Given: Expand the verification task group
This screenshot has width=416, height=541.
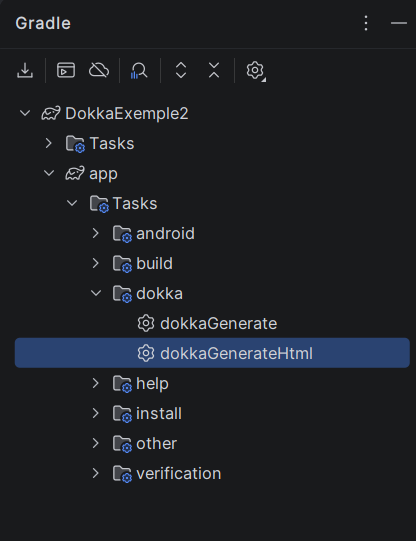Looking at the screenshot, I should point(96,473).
